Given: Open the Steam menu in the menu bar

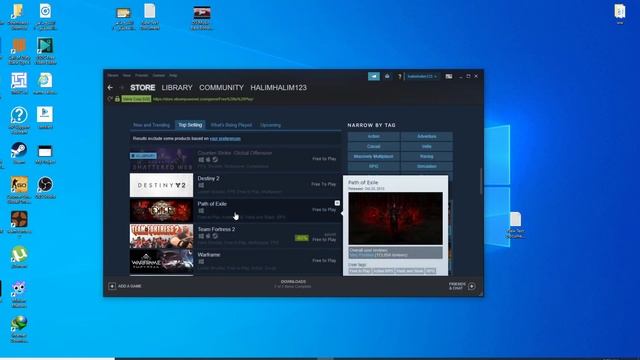Looking at the screenshot, I should click(x=113, y=76).
